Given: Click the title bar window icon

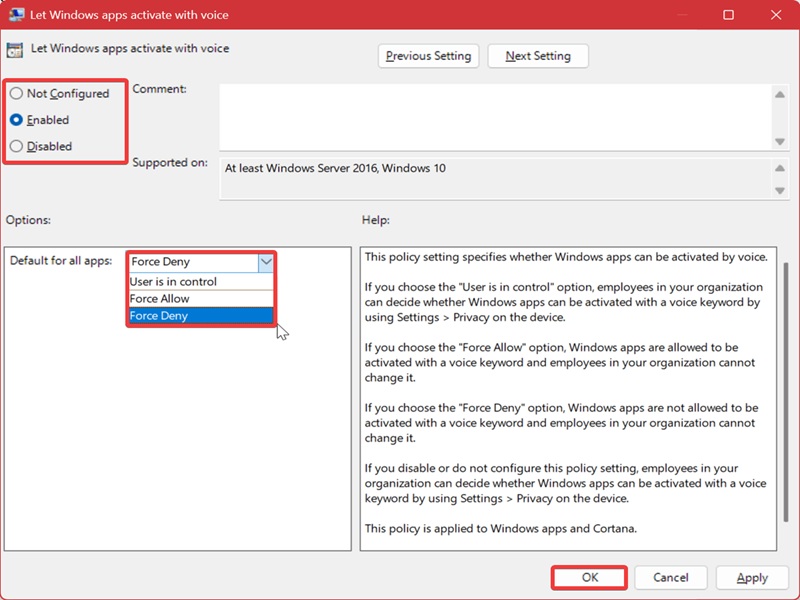Looking at the screenshot, I should pyautogui.click(x=16, y=14).
